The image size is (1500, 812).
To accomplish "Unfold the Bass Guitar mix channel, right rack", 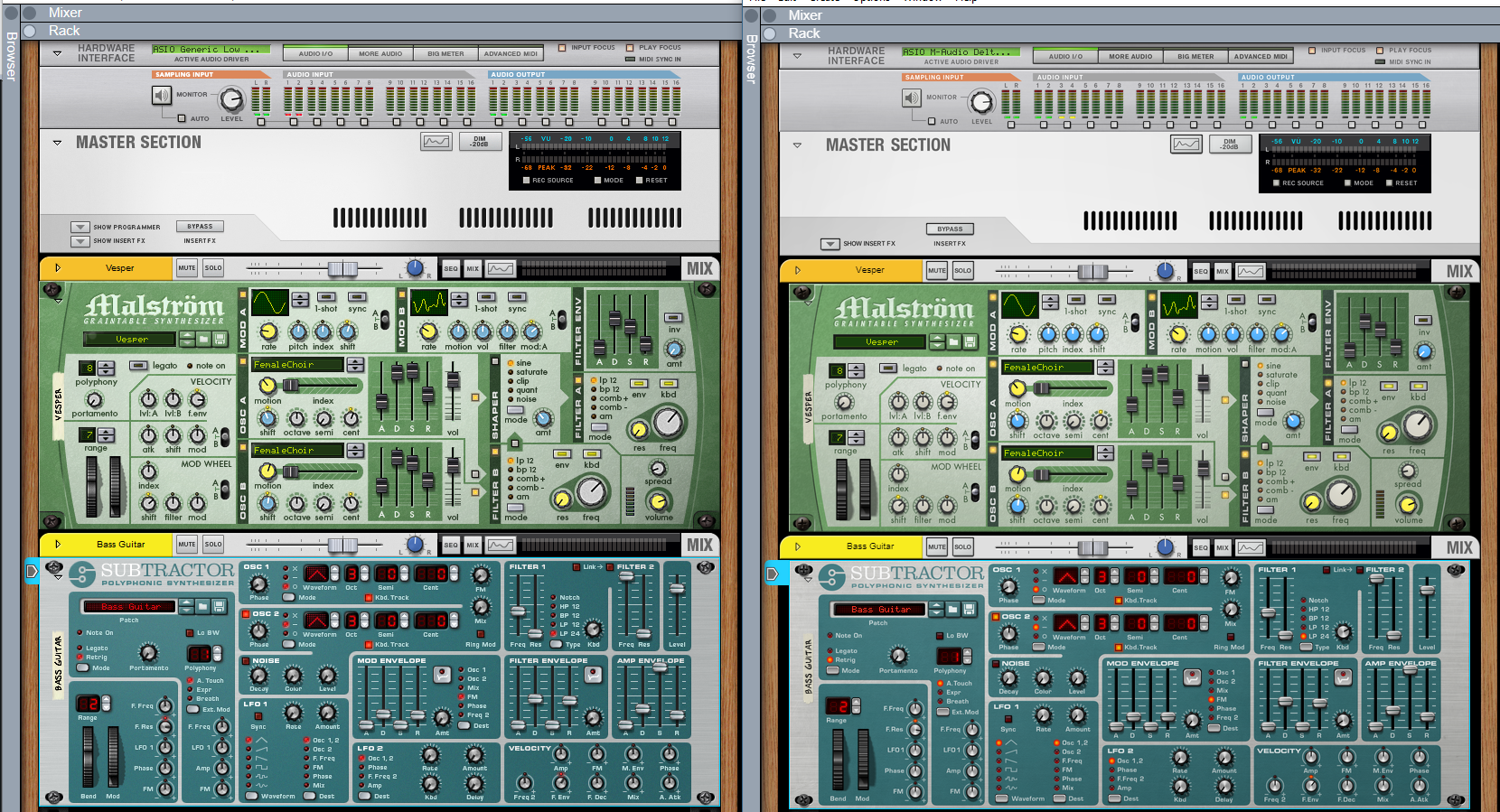I will [797, 546].
